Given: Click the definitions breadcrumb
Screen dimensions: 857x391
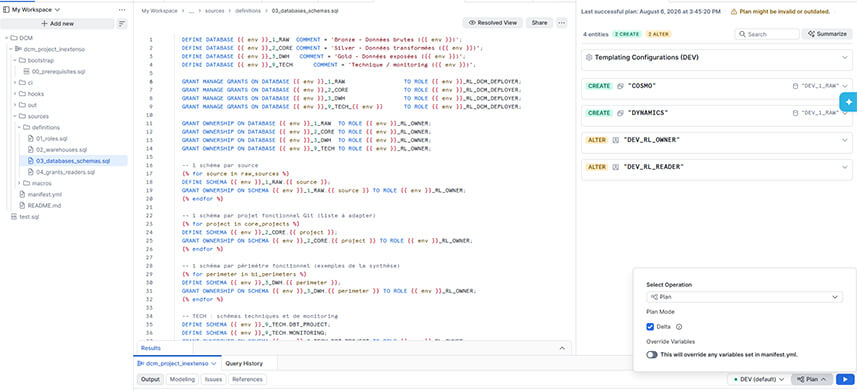Looking at the screenshot, I should point(248,10).
